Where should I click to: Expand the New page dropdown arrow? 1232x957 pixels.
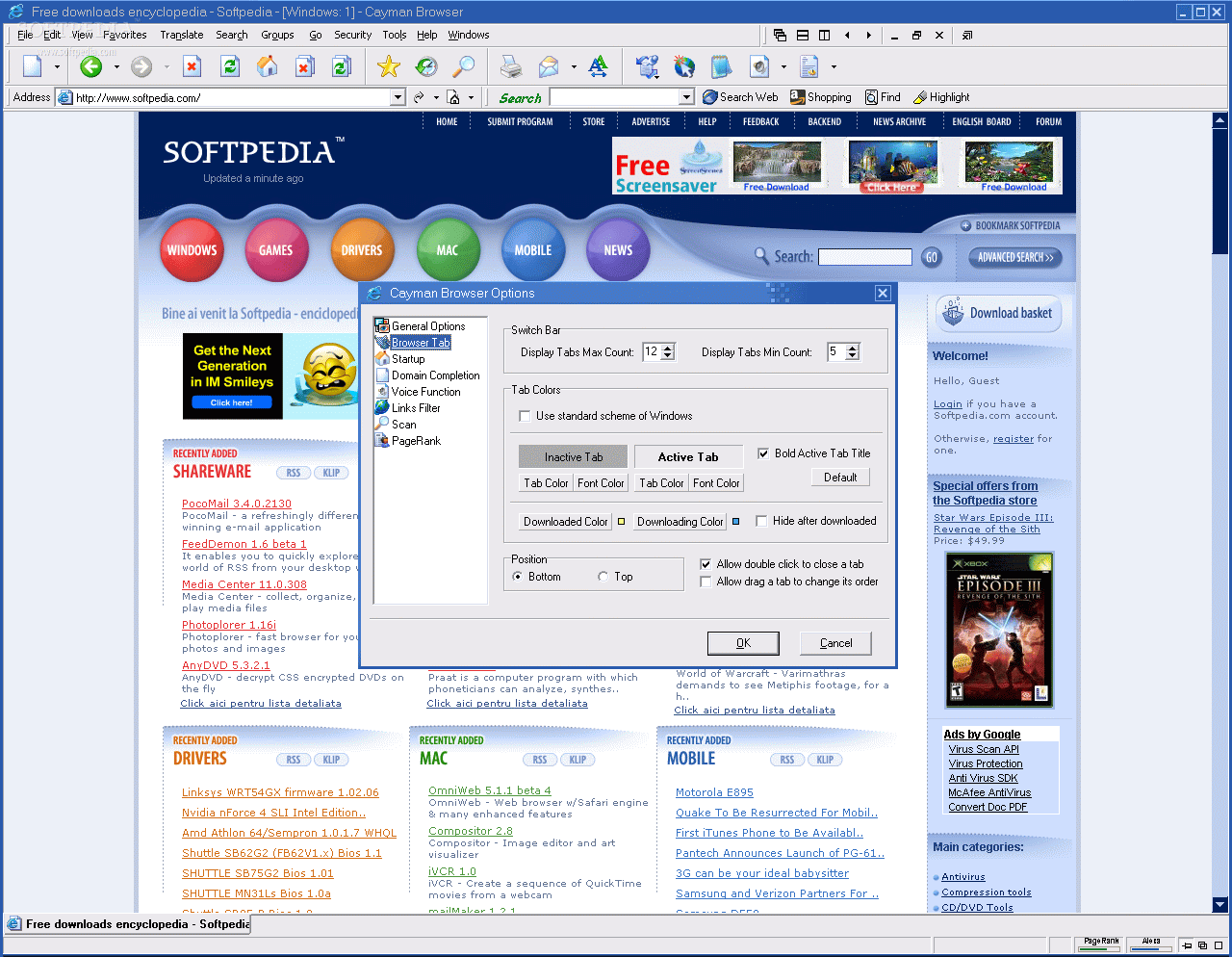coord(57,66)
